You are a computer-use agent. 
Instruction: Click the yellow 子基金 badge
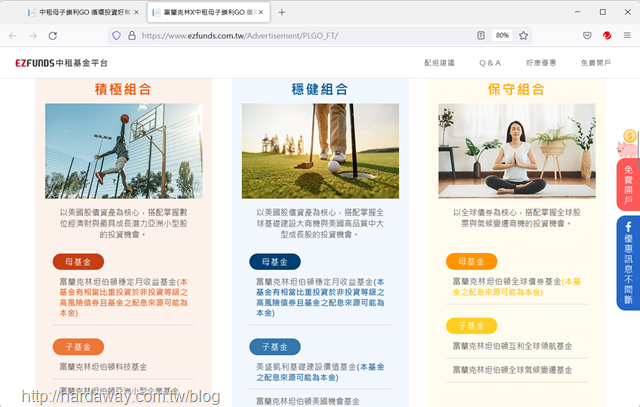coord(471,326)
